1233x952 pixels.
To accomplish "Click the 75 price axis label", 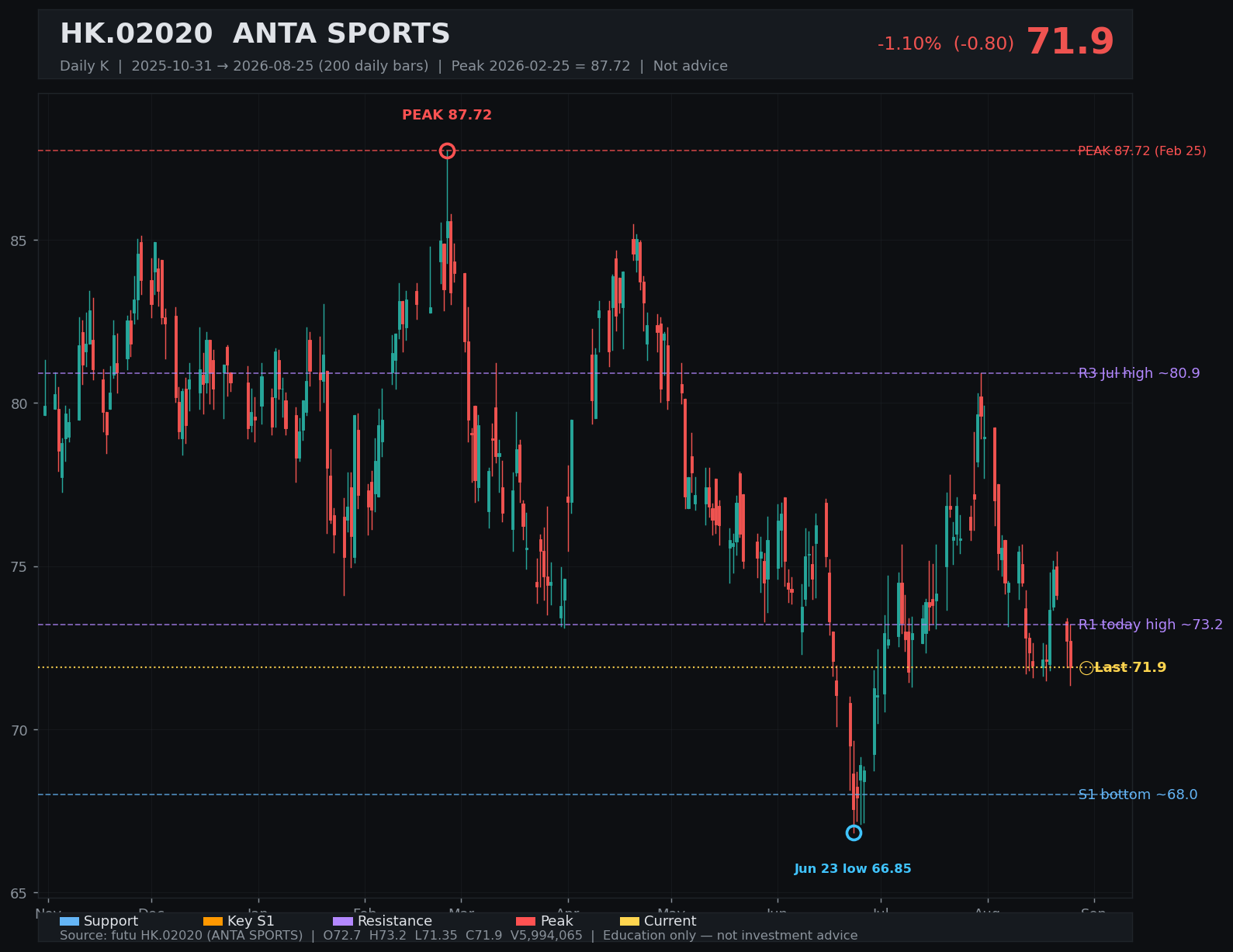I will 19,567.
